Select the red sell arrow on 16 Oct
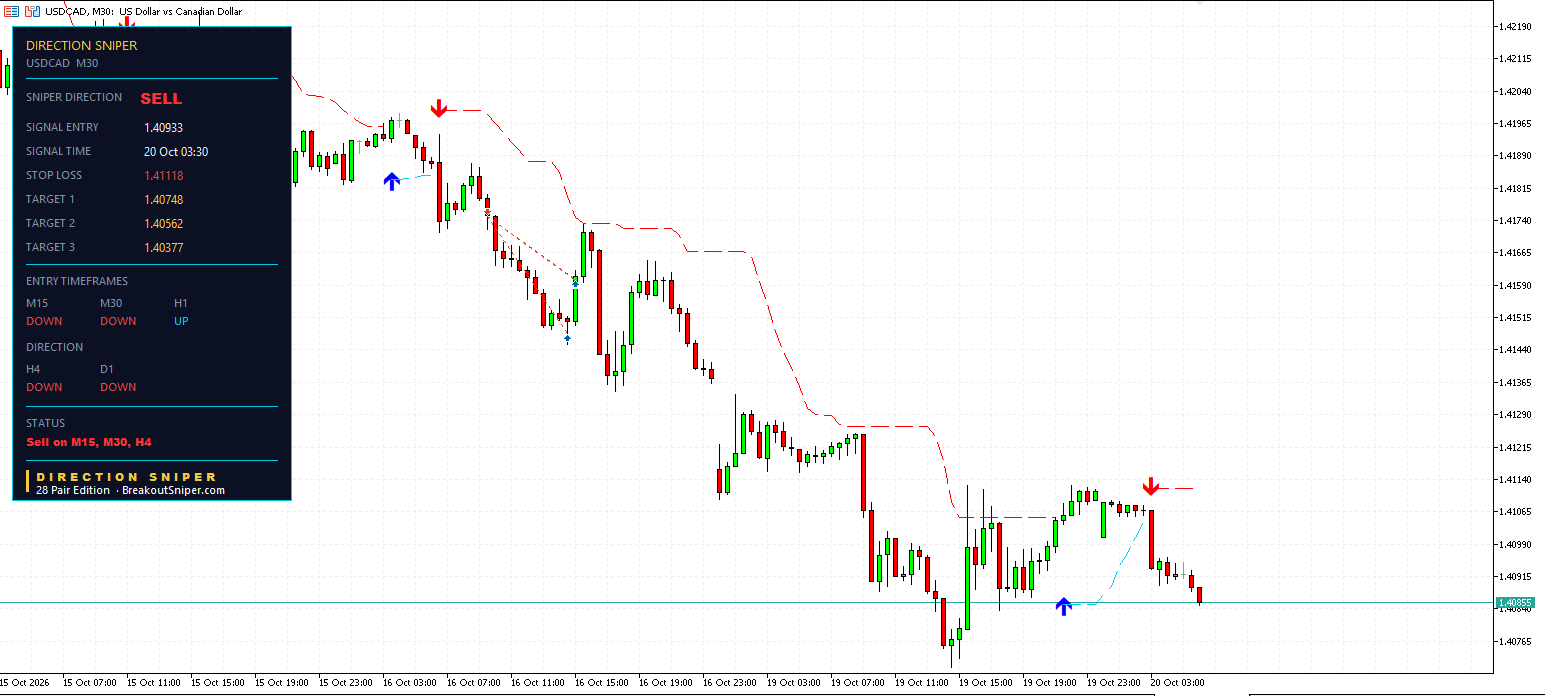This screenshot has height=696, width=1545. coord(439,108)
